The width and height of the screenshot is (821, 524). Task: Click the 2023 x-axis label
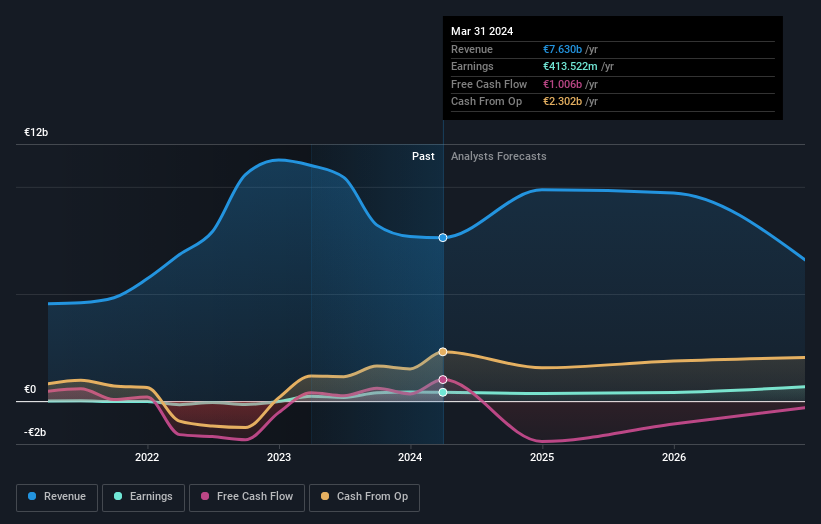(x=279, y=457)
